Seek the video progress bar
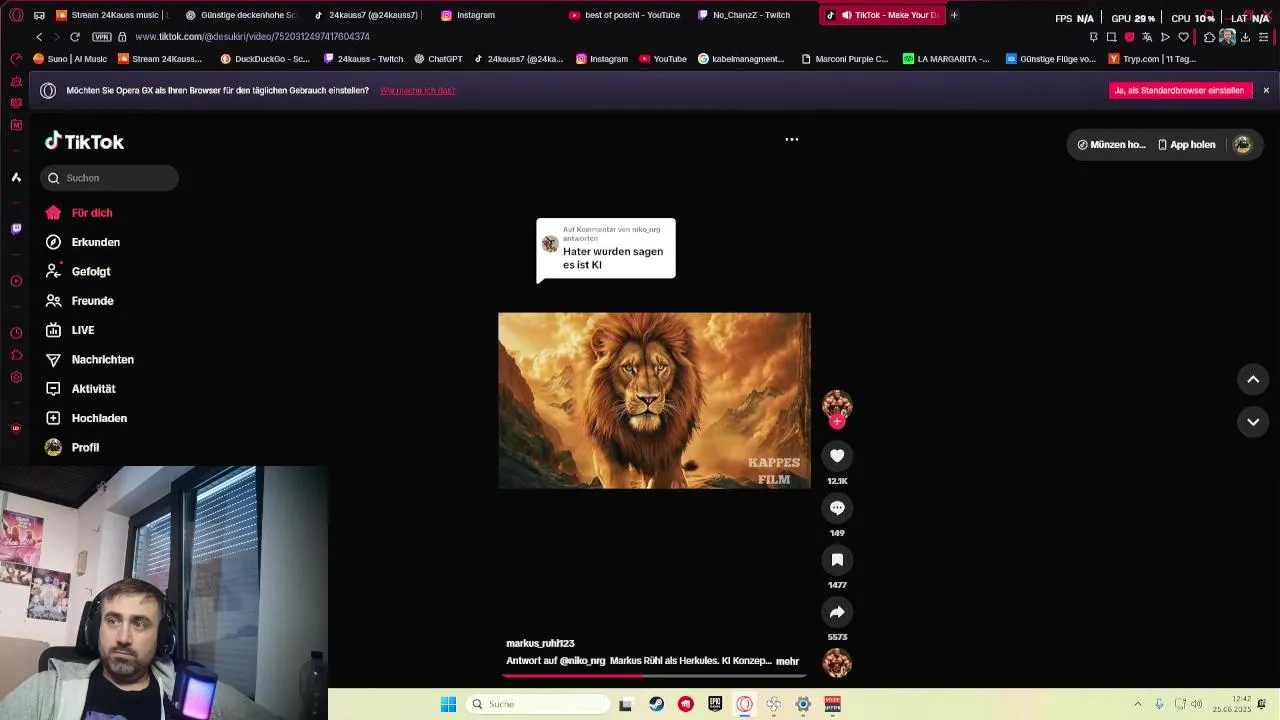The width and height of the screenshot is (1280, 720). pos(654,676)
